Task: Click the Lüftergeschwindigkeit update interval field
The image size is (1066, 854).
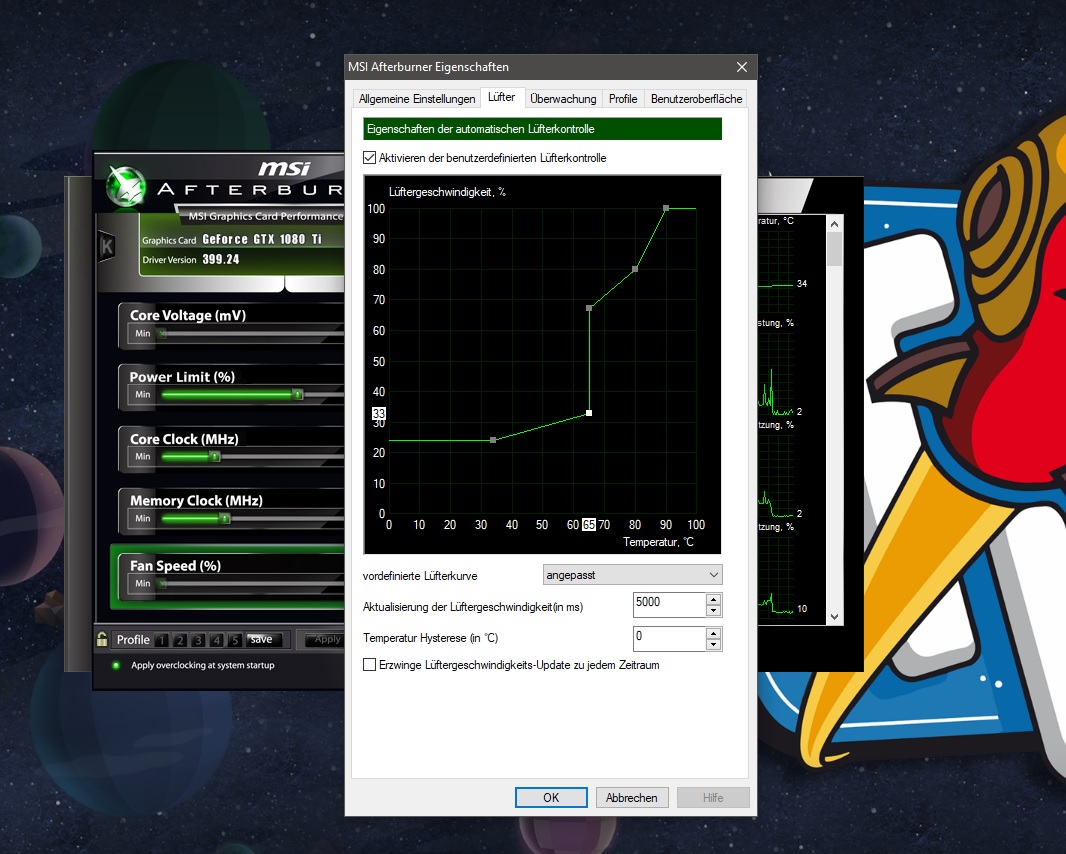Action: [x=669, y=605]
